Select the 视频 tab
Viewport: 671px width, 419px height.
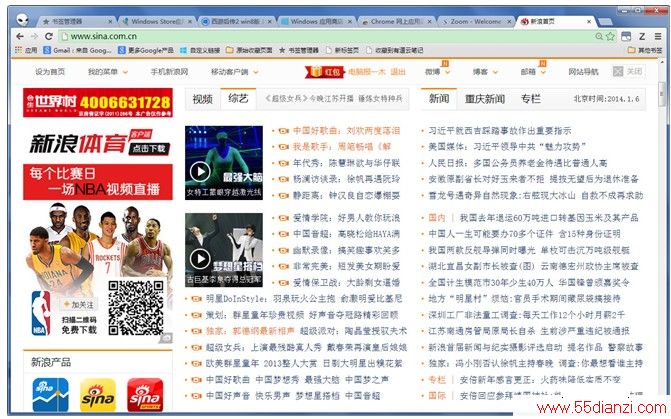(203, 99)
